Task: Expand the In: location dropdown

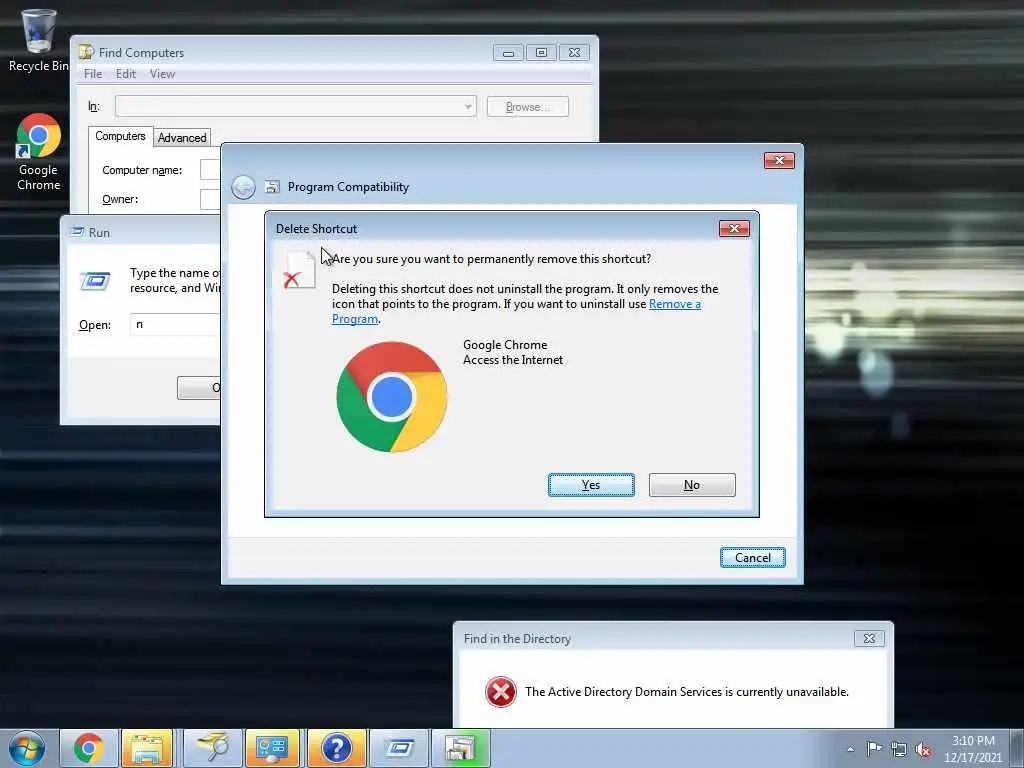Action: (468, 106)
